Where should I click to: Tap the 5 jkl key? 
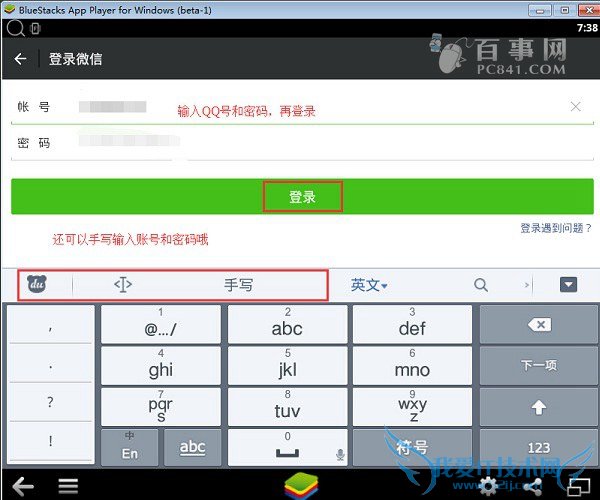click(x=287, y=365)
